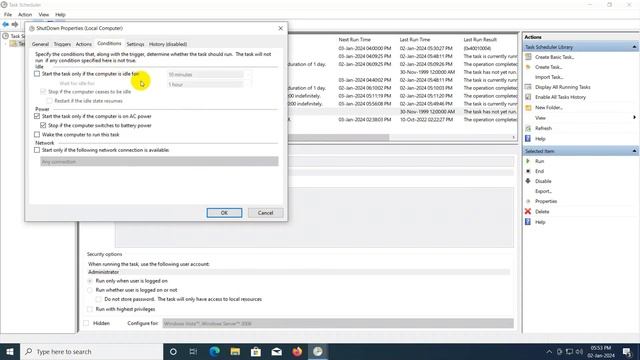The width and height of the screenshot is (640, 360).
Task: Click the End icon under Selected Item
Action: pyautogui.click(x=528, y=171)
